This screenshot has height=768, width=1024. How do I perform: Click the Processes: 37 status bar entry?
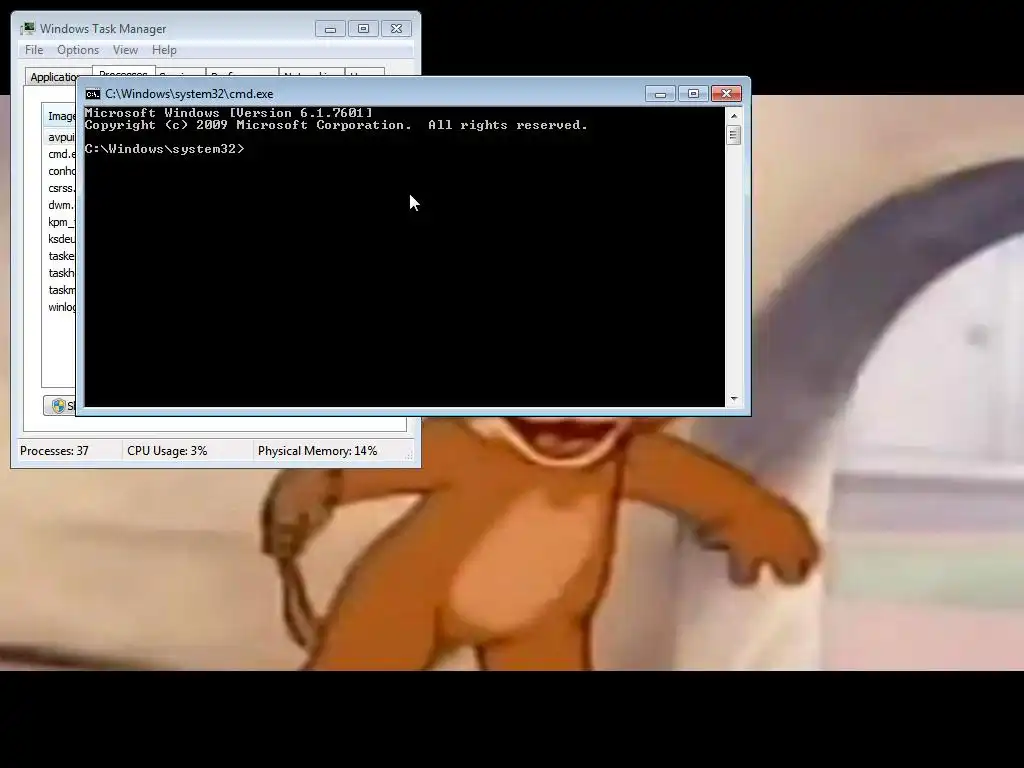click(x=54, y=451)
